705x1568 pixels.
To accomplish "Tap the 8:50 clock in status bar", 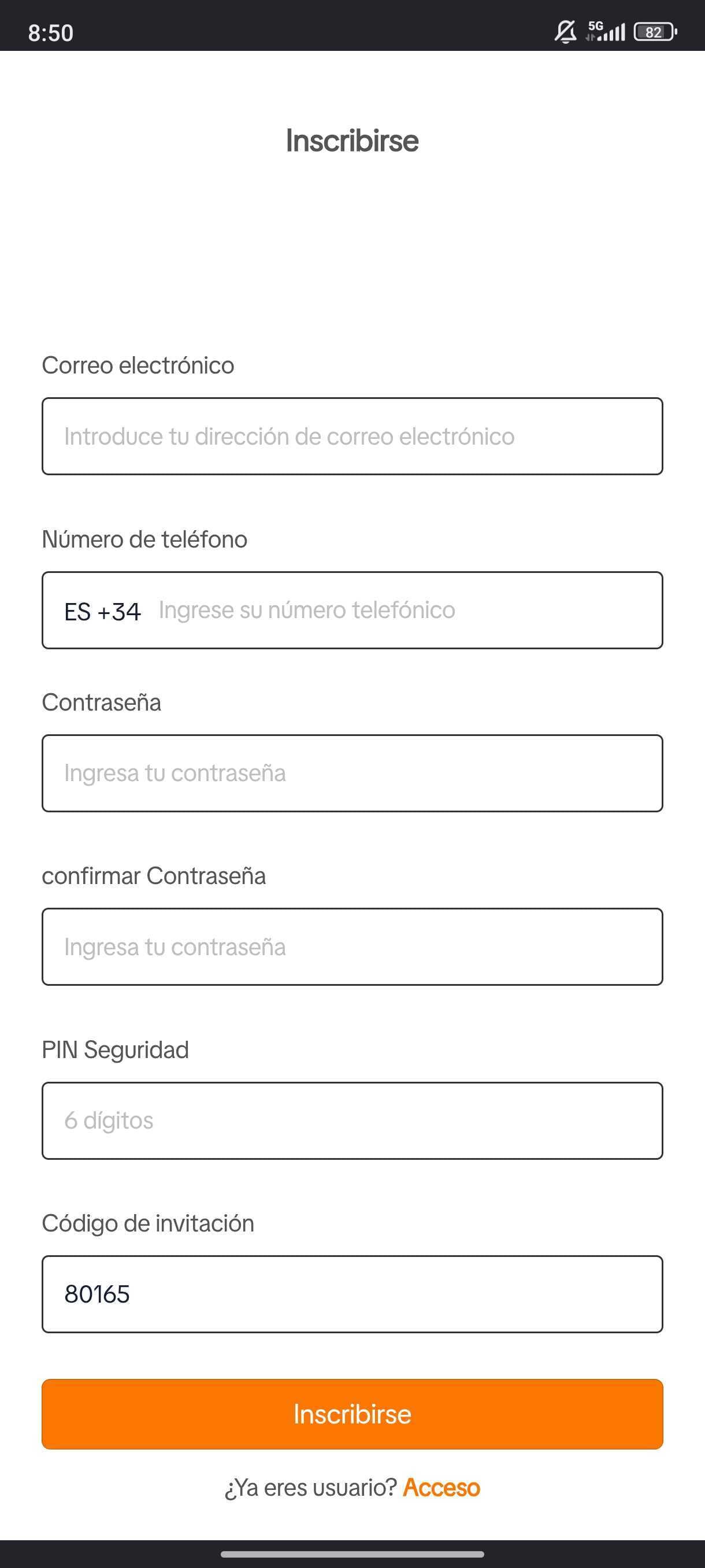I will click(50, 33).
